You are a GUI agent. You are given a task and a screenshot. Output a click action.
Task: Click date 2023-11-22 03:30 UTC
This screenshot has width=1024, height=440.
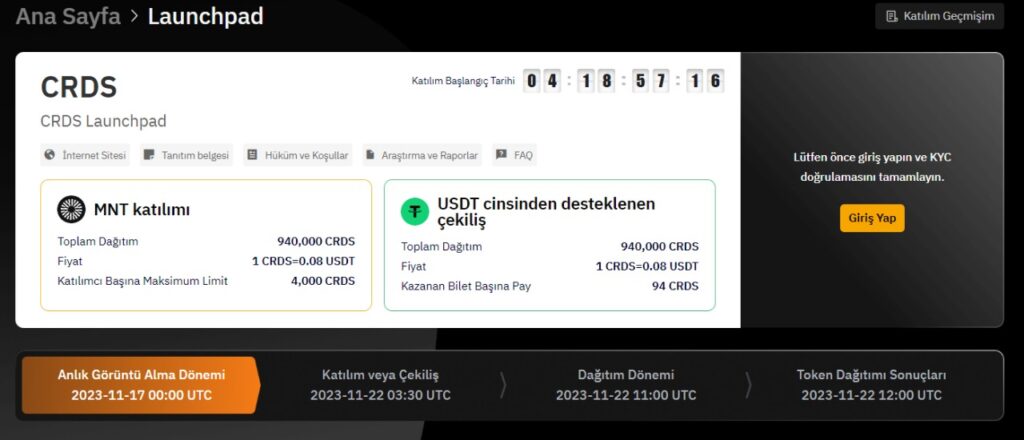(380, 396)
